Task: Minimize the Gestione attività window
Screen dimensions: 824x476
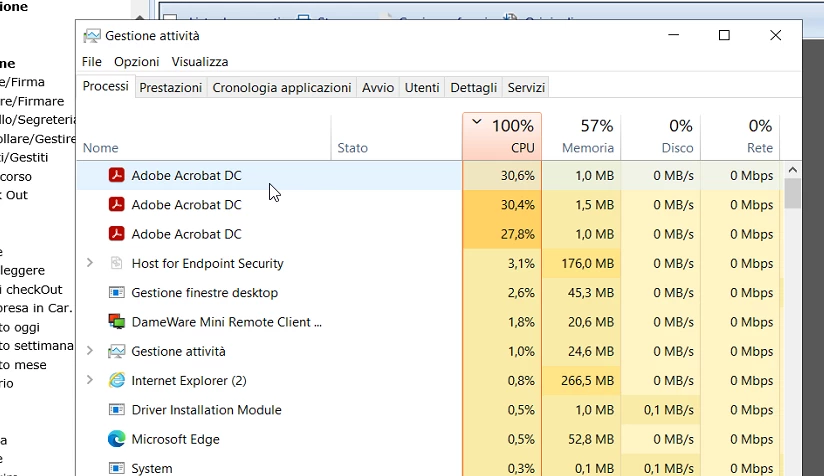Action: click(674, 35)
